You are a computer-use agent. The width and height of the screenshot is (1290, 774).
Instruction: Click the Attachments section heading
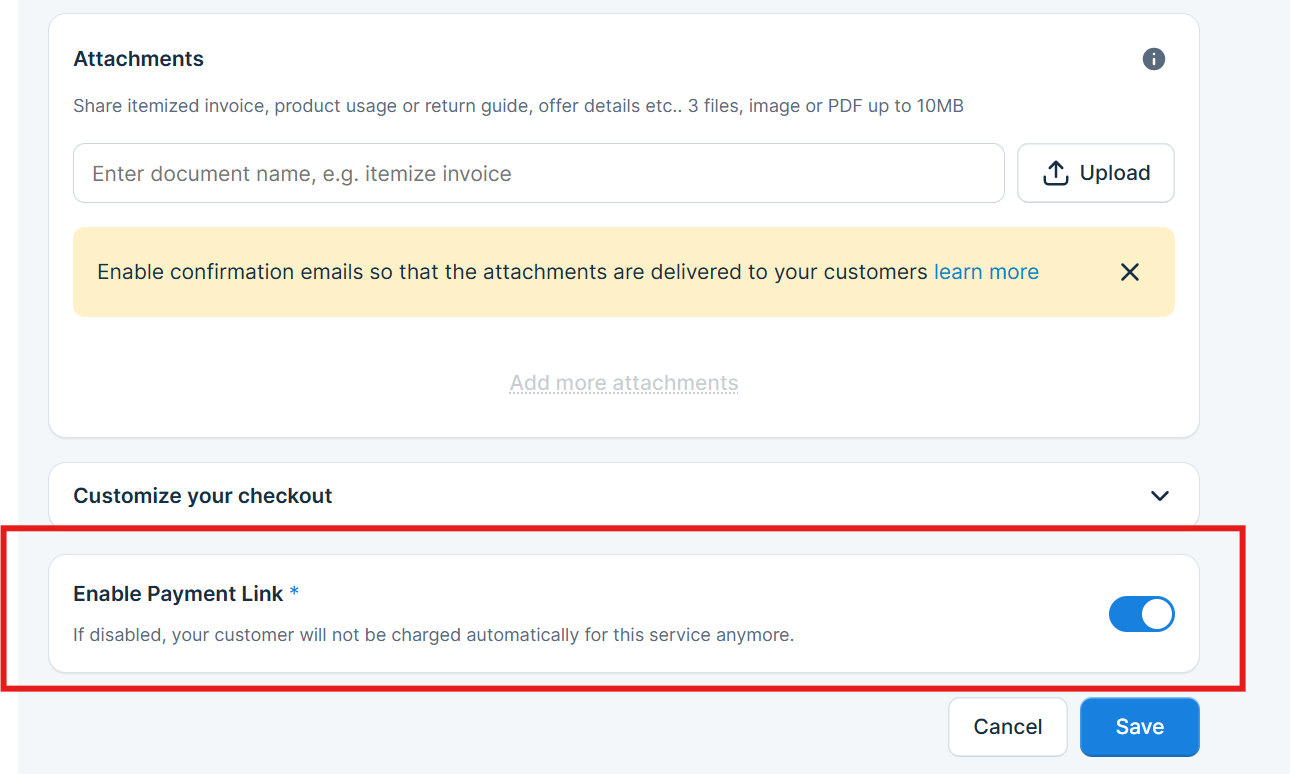pos(138,59)
